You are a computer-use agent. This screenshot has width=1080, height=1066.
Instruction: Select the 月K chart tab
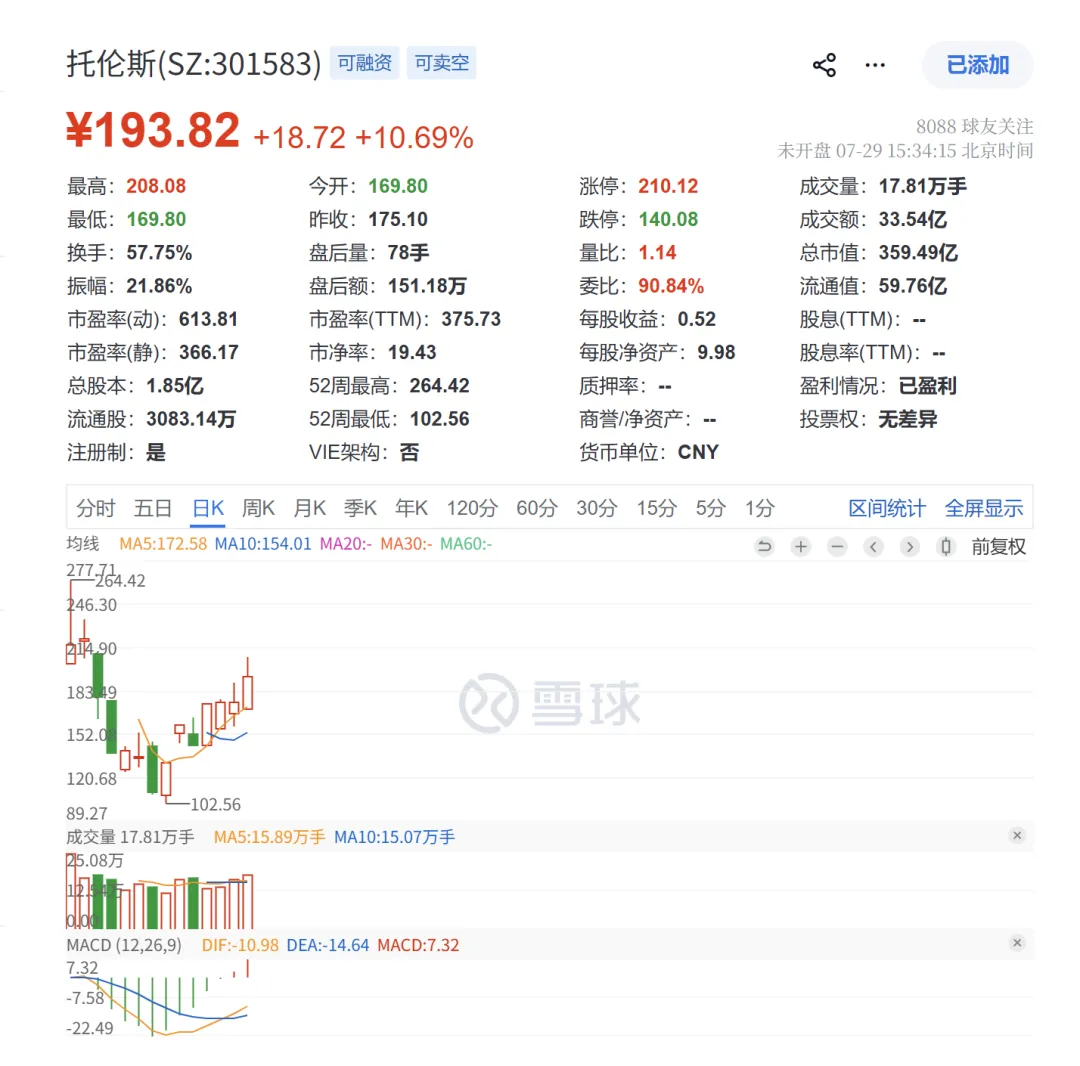point(309,508)
